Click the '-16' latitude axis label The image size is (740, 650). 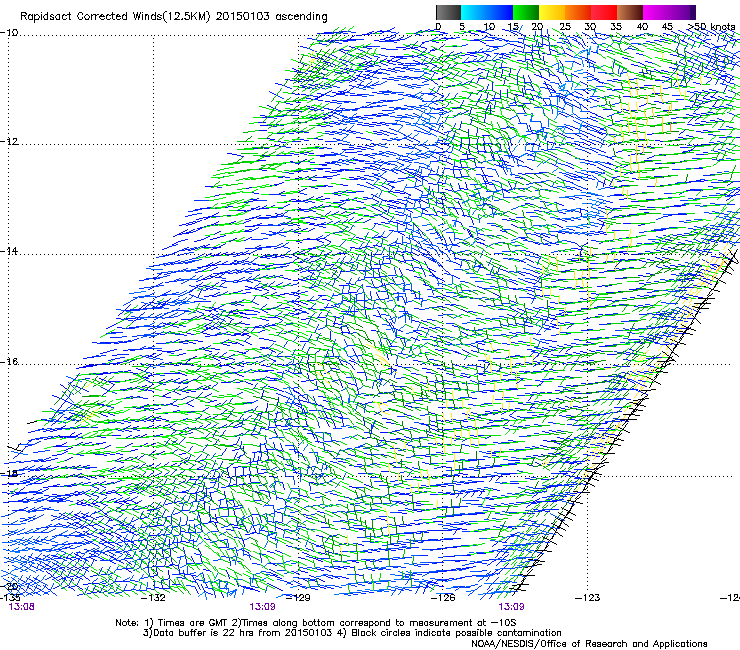pos(9,362)
